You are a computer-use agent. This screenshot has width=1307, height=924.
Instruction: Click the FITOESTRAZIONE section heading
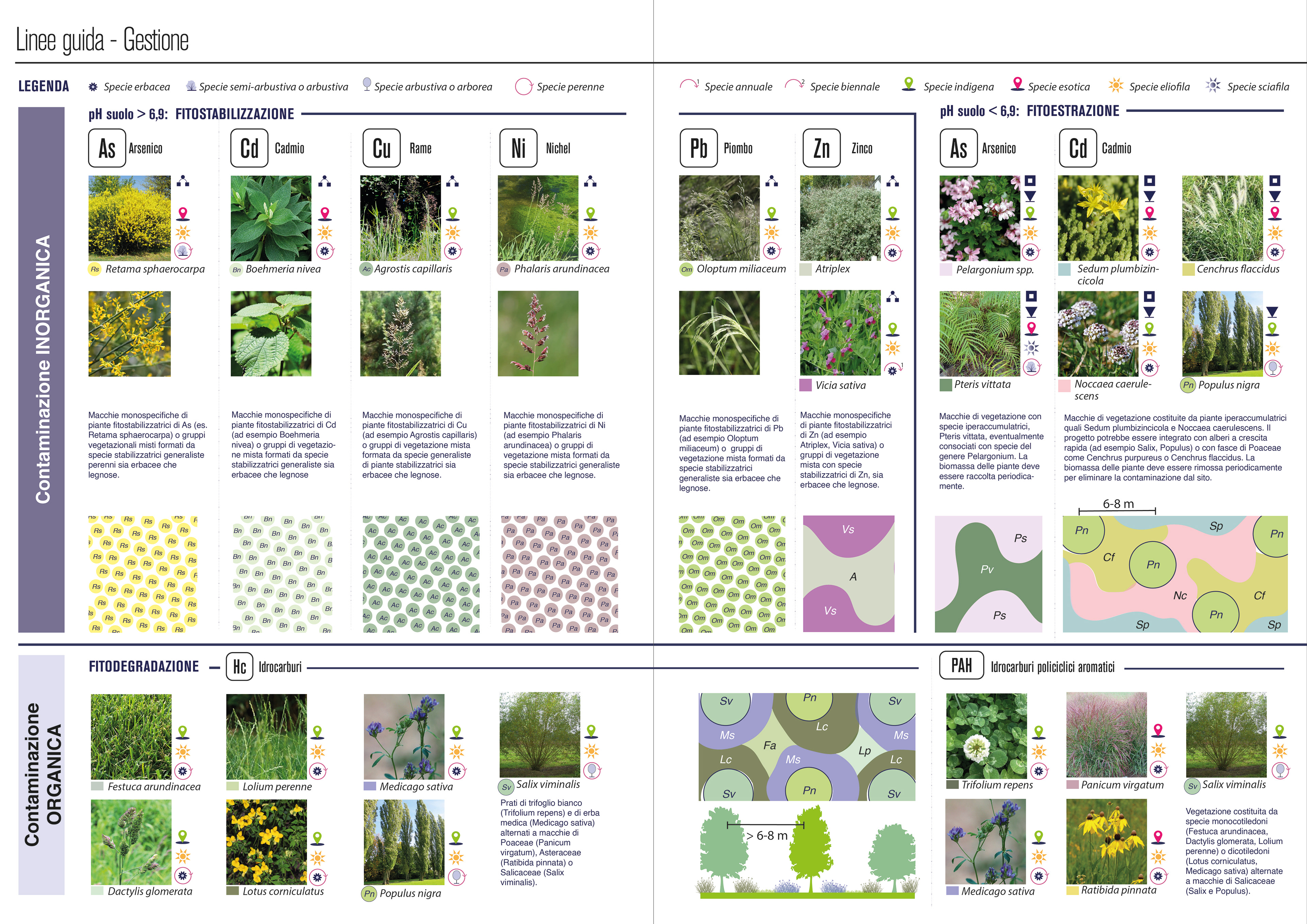1072,111
